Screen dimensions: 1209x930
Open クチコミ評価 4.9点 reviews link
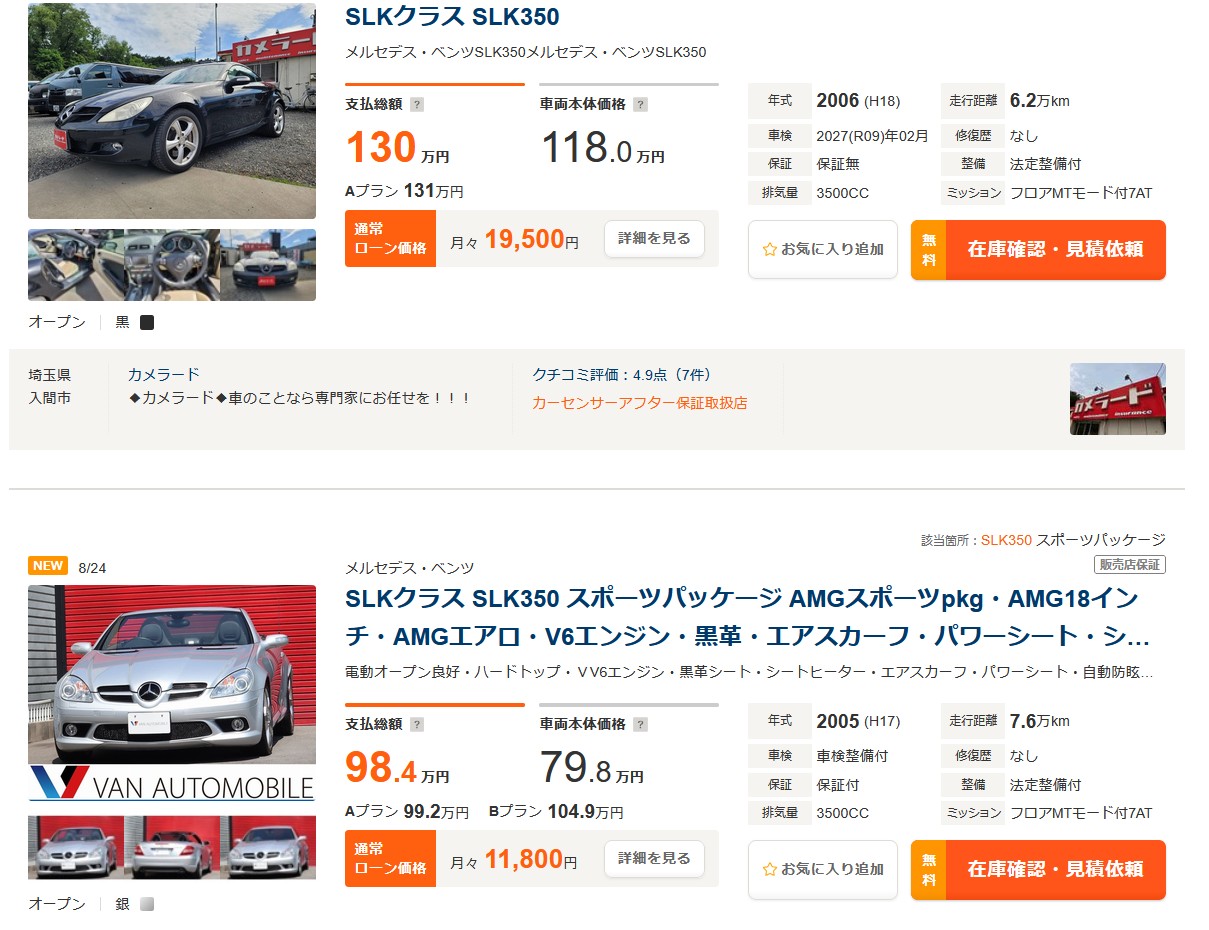click(622, 375)
